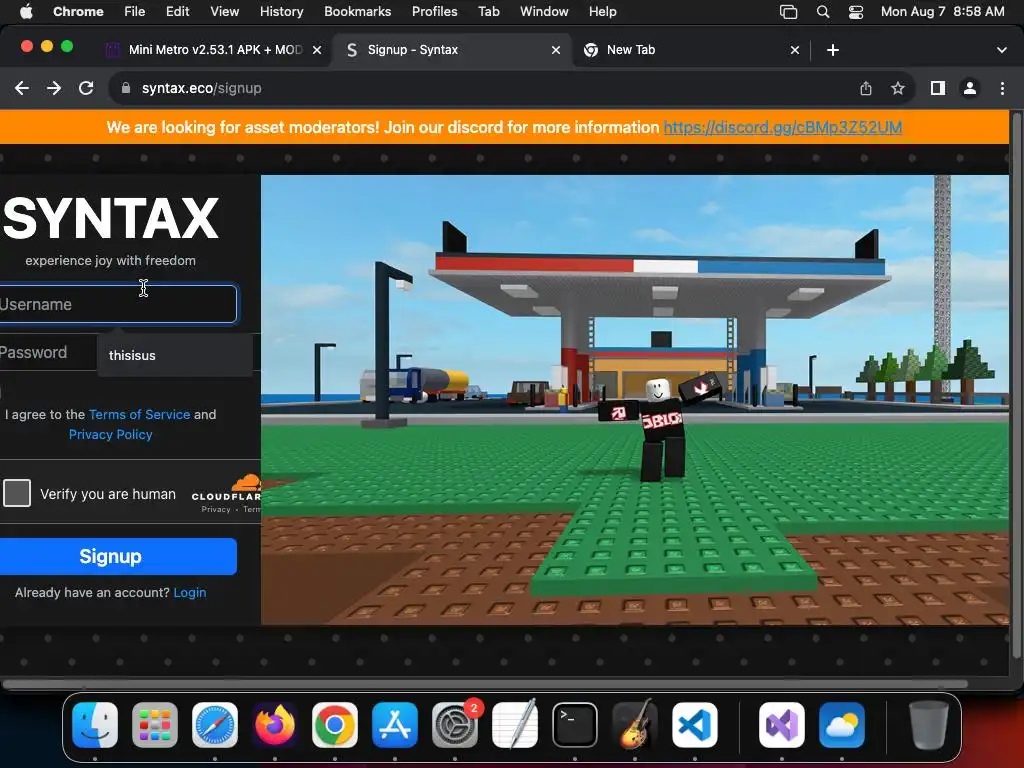Open the Help menu
Screen dimensions: 1024x768
click(602, 12)
